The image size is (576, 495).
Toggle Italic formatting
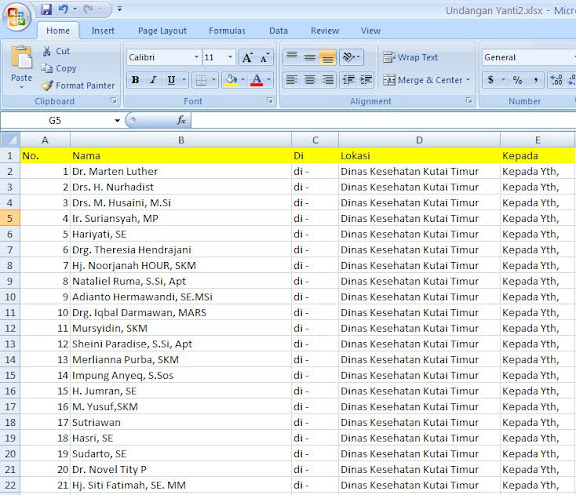153,80
